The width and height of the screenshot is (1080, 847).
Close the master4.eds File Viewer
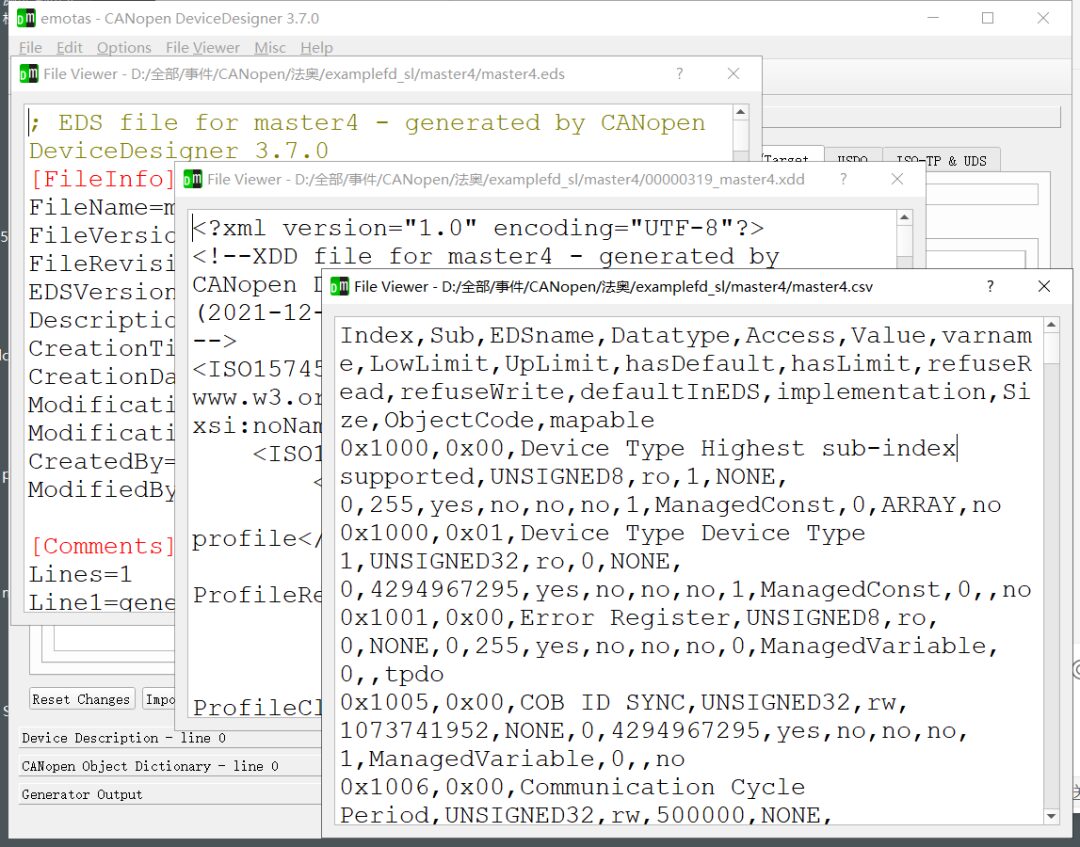pyautogui.click(x=734, y=73)
